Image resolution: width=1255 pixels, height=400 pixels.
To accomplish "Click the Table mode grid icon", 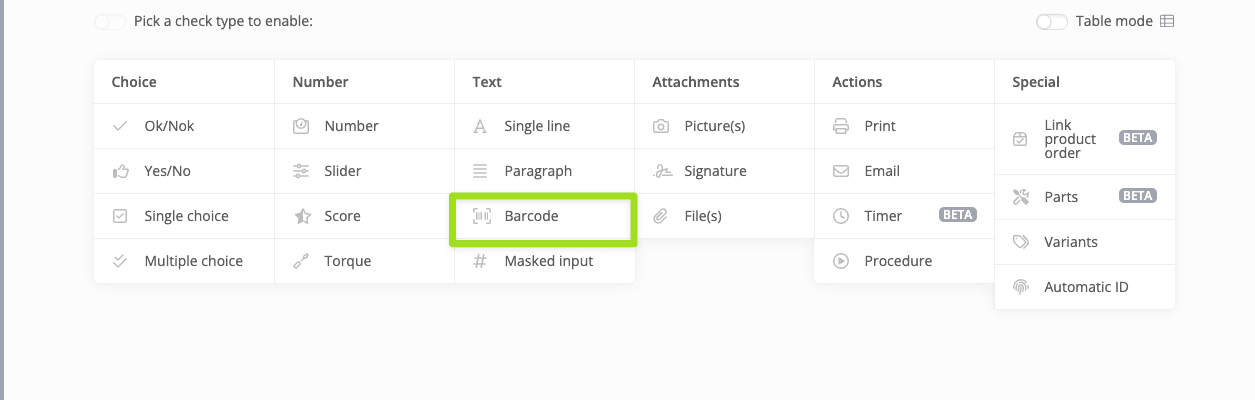I will (1167, 21).
